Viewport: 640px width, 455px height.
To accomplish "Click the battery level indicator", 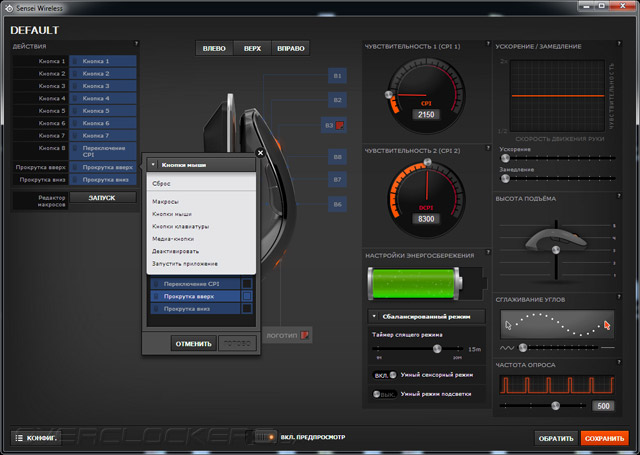I will pyautogui.click(x=414, y=284).
